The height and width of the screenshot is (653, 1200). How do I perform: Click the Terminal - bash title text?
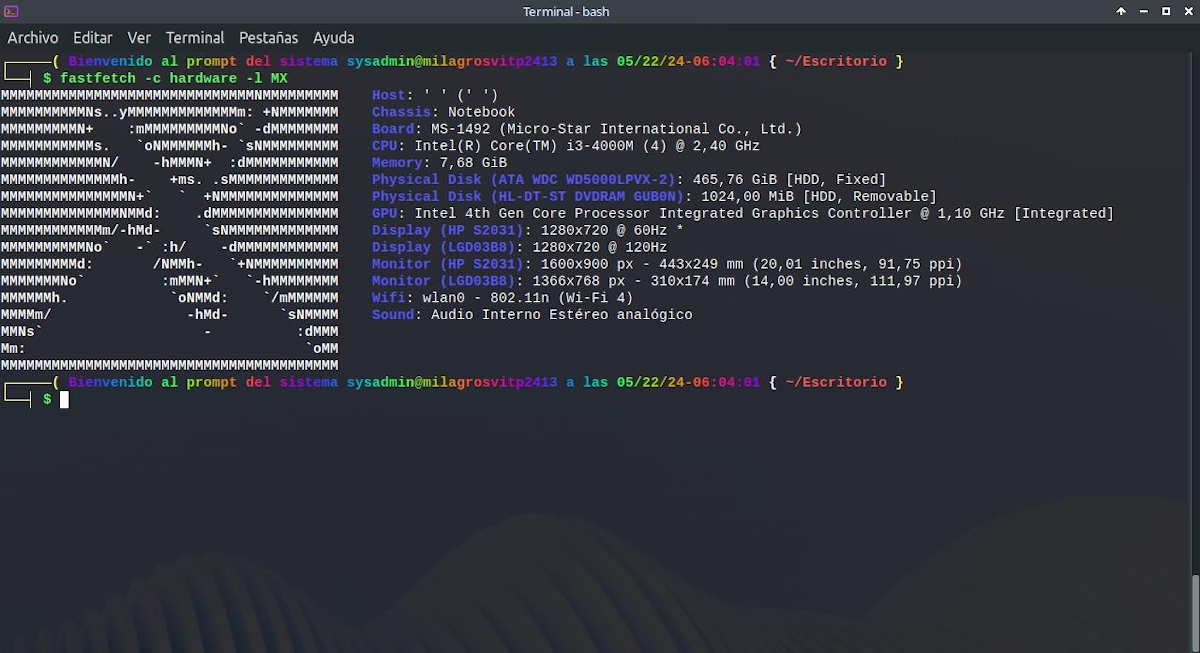click(x=566, y=11)
